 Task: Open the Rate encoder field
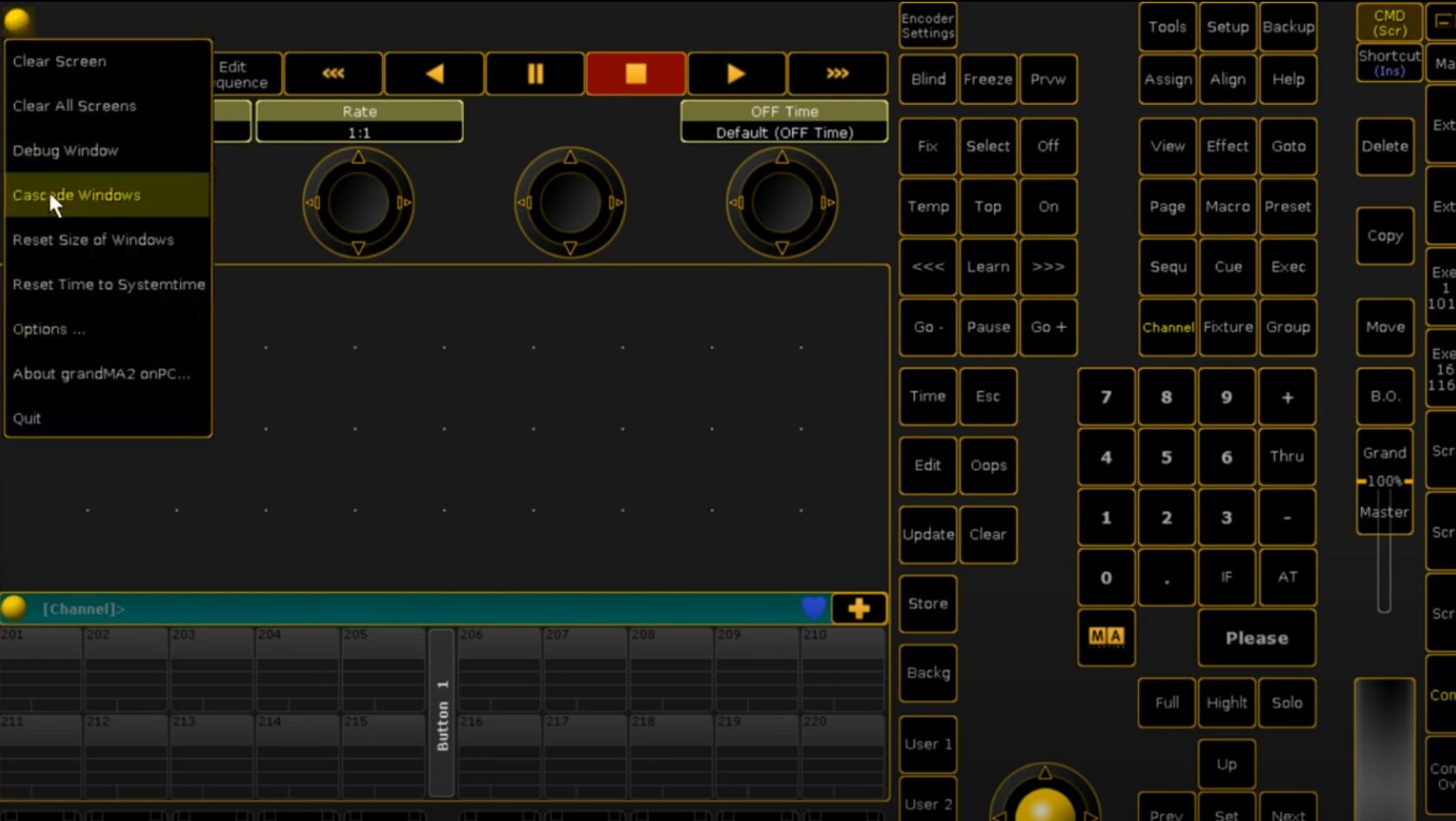point(359,121)
